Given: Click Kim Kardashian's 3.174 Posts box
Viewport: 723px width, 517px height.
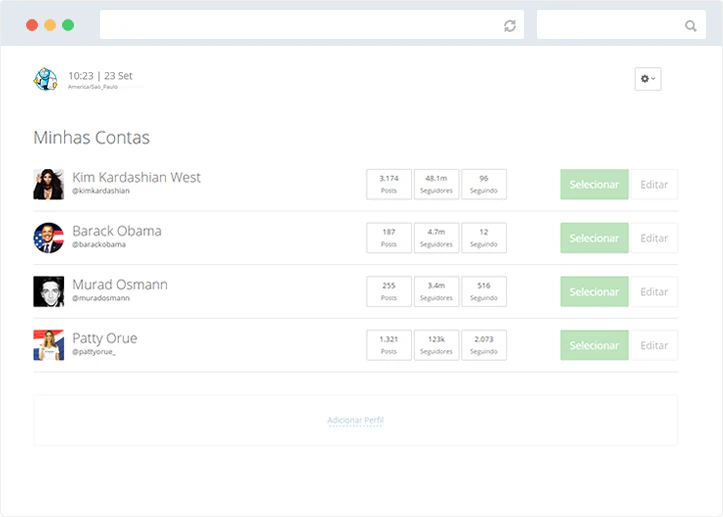Looking at the screenshot, I should [x=389, y=184].
